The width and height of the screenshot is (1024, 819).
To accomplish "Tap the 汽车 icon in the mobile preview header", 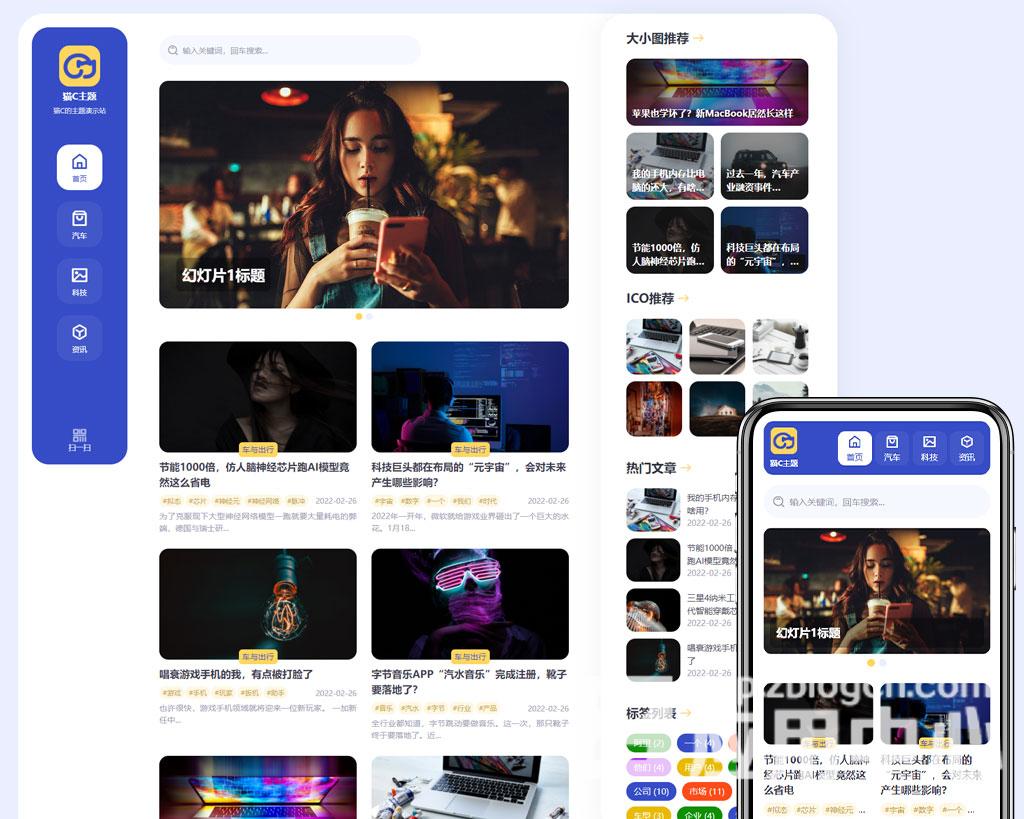I will coord(891,447).
